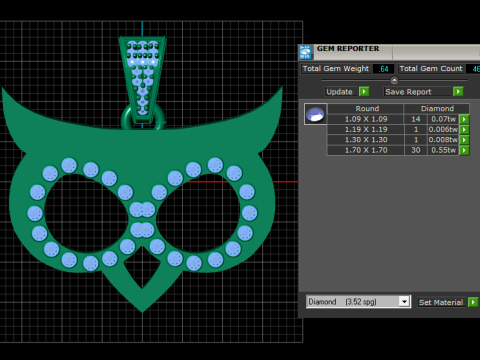Viewport: 480px width, 360px height.
Task: Select the 1.30 X 1.30 size cell
Action: [366, 140]
